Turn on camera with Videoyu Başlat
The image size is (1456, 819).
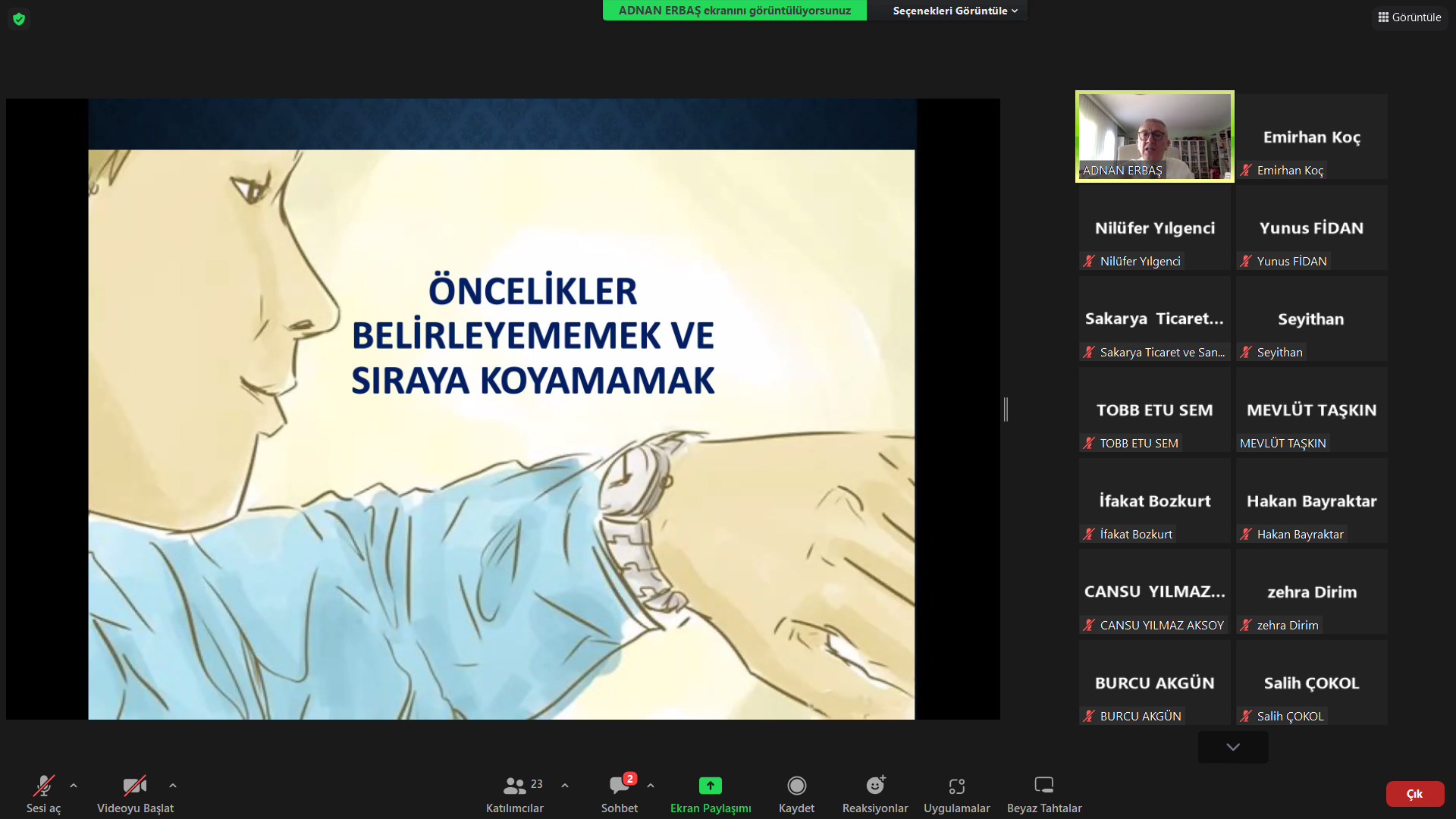click(x=135, y=793)
